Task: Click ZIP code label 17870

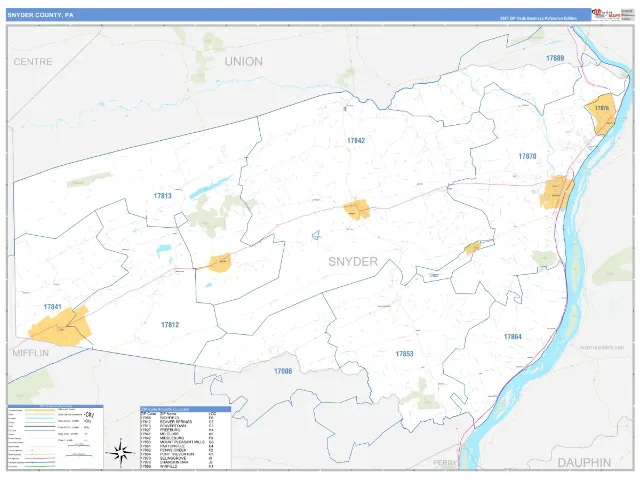Action: tap(527, 156)
